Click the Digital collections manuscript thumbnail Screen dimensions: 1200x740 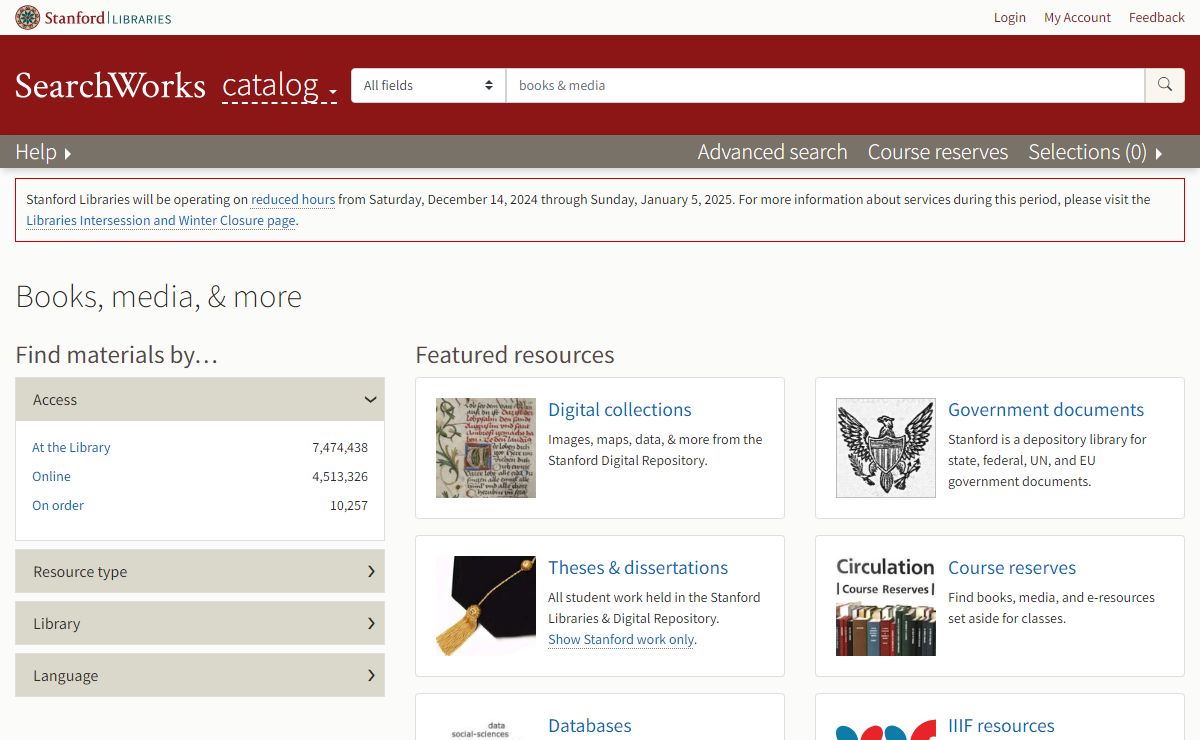[486, 448]
